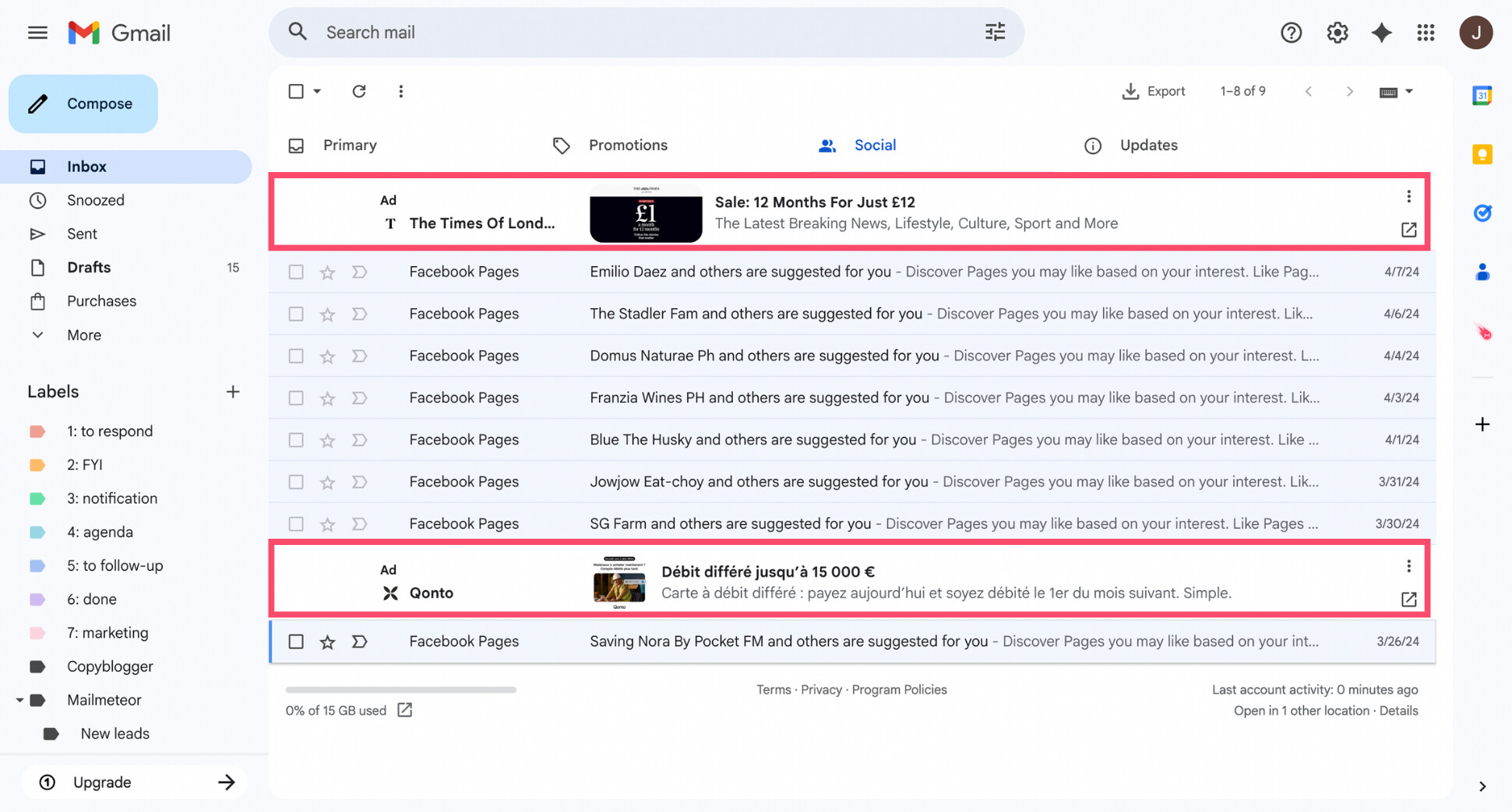Switch to the Promotions tab
This screenshot has height=812, width=1512.
coord(628,145)
